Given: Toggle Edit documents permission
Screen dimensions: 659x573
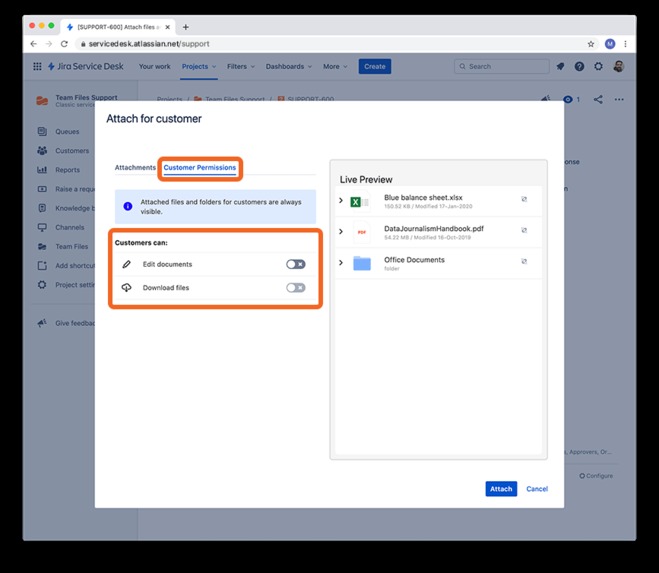Looking at the screenshot, I should click(x=295, y=264).
